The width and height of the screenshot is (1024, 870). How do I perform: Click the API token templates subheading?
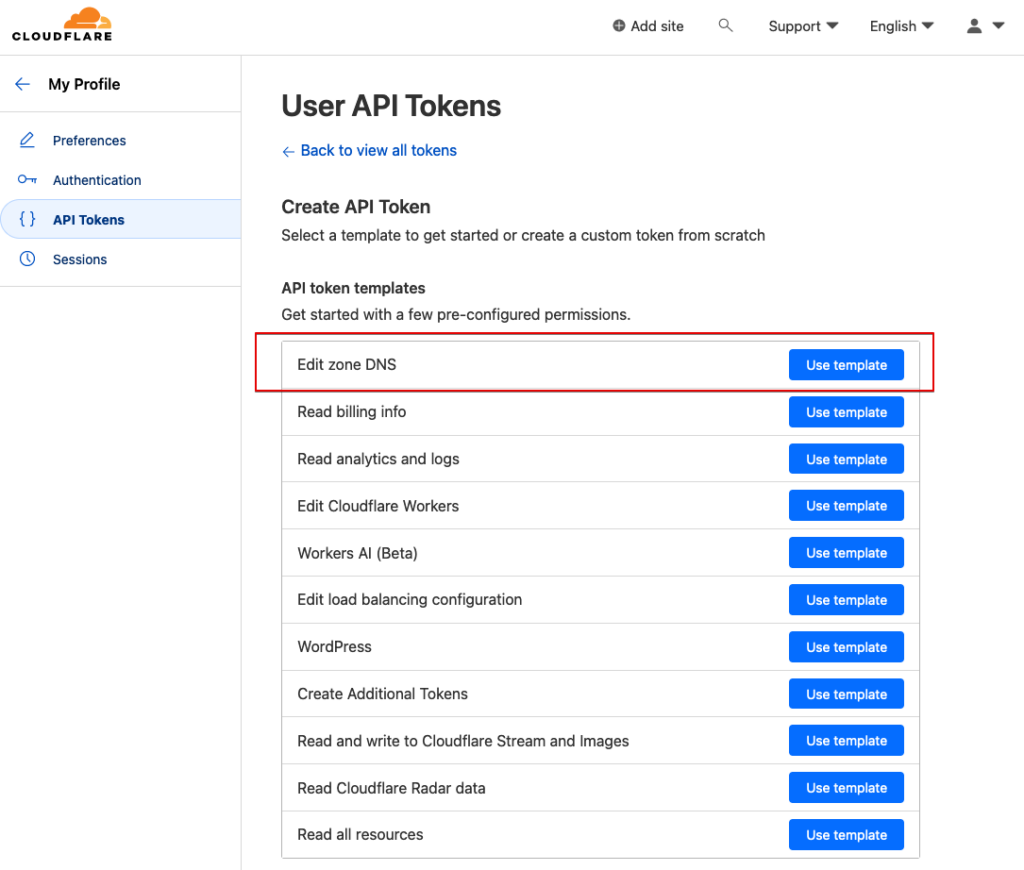[x=353, y=288]
